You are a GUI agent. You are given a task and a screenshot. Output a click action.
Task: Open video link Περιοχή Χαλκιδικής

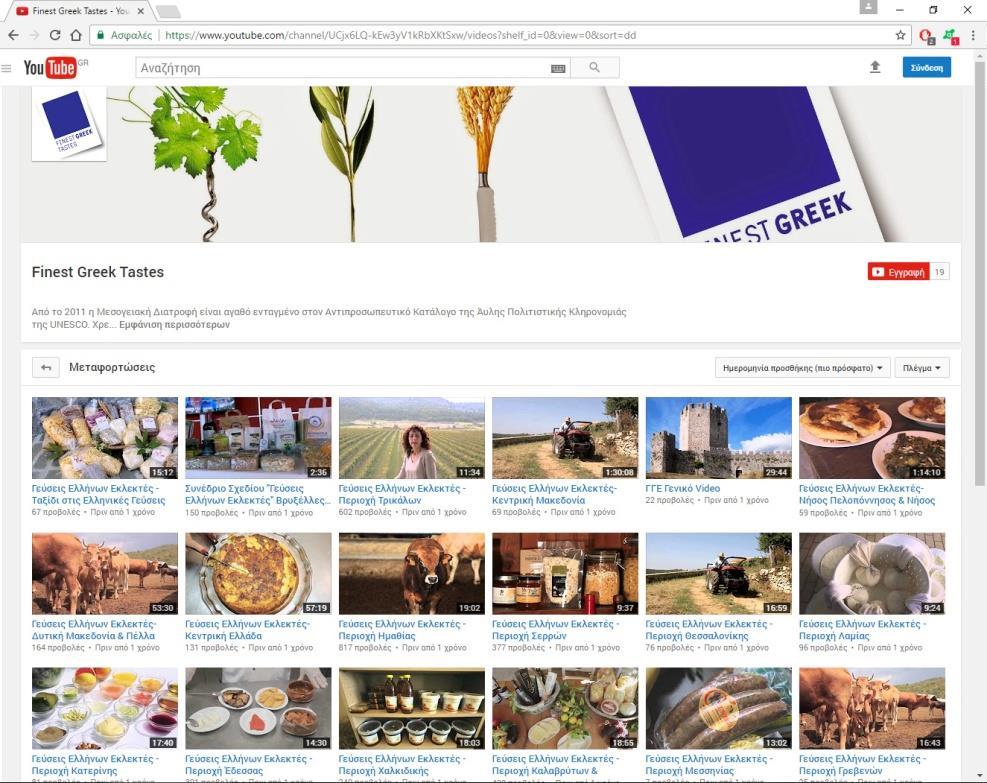(x=402, y=765)
